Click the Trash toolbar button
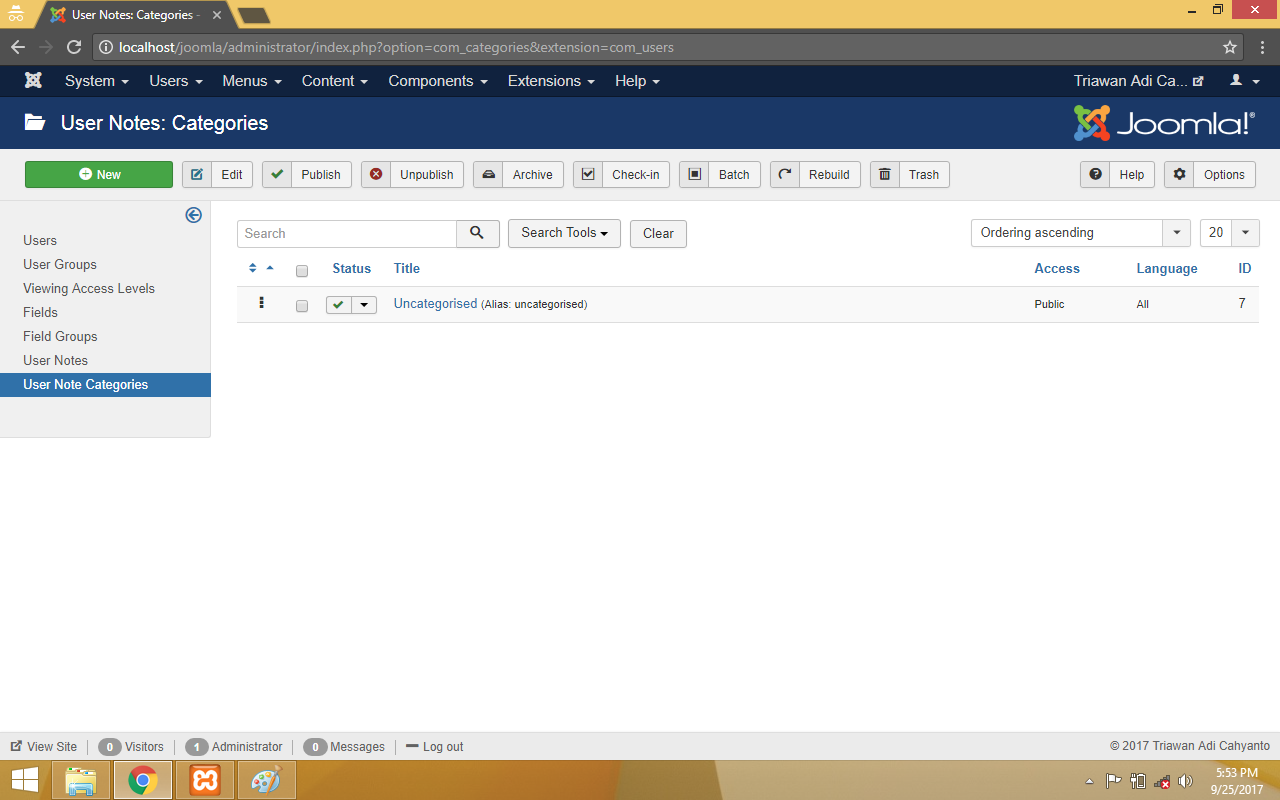Screen dimensions: 1280x800 909,175
